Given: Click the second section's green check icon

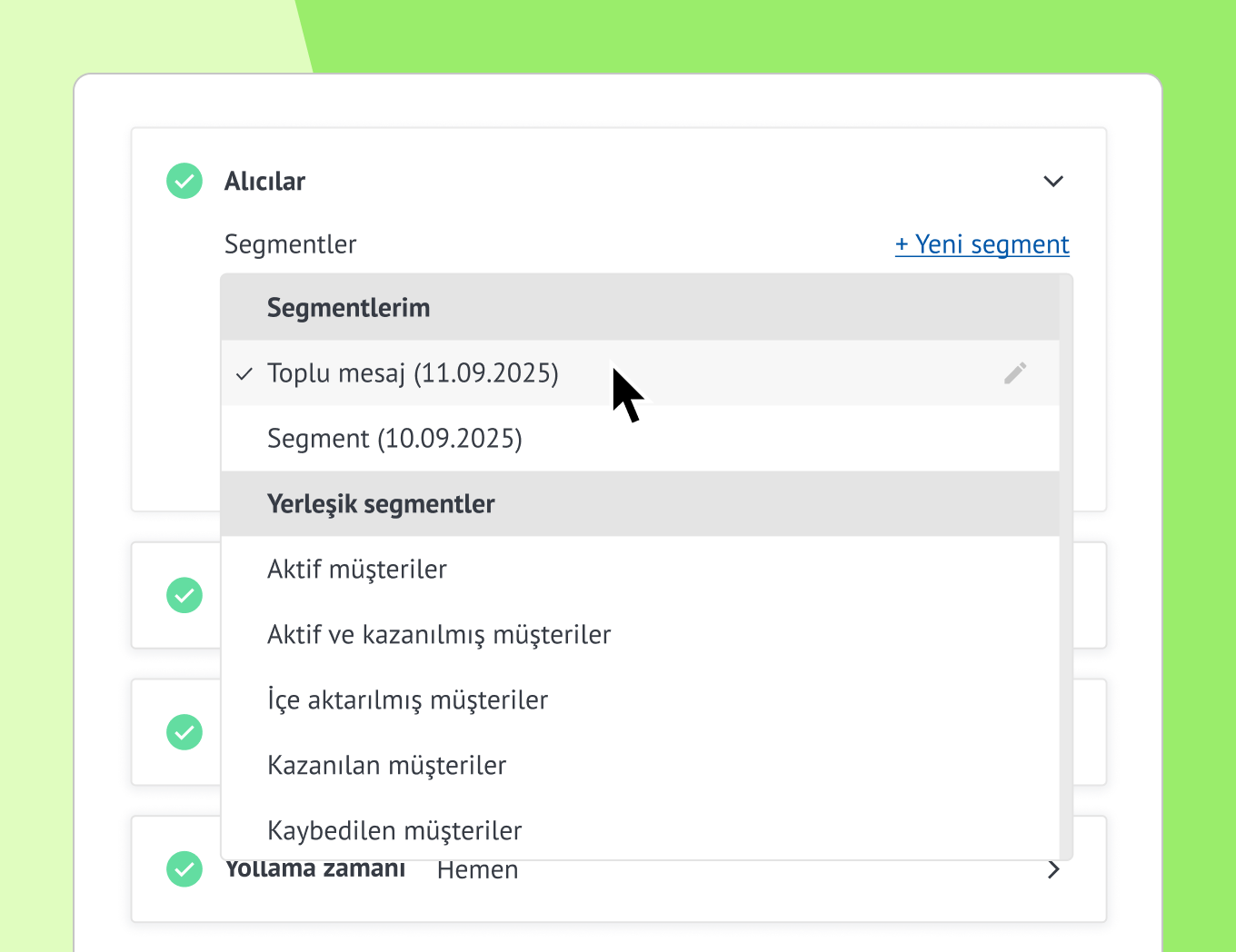Looking at the screenshot, I should pos(184,595).
